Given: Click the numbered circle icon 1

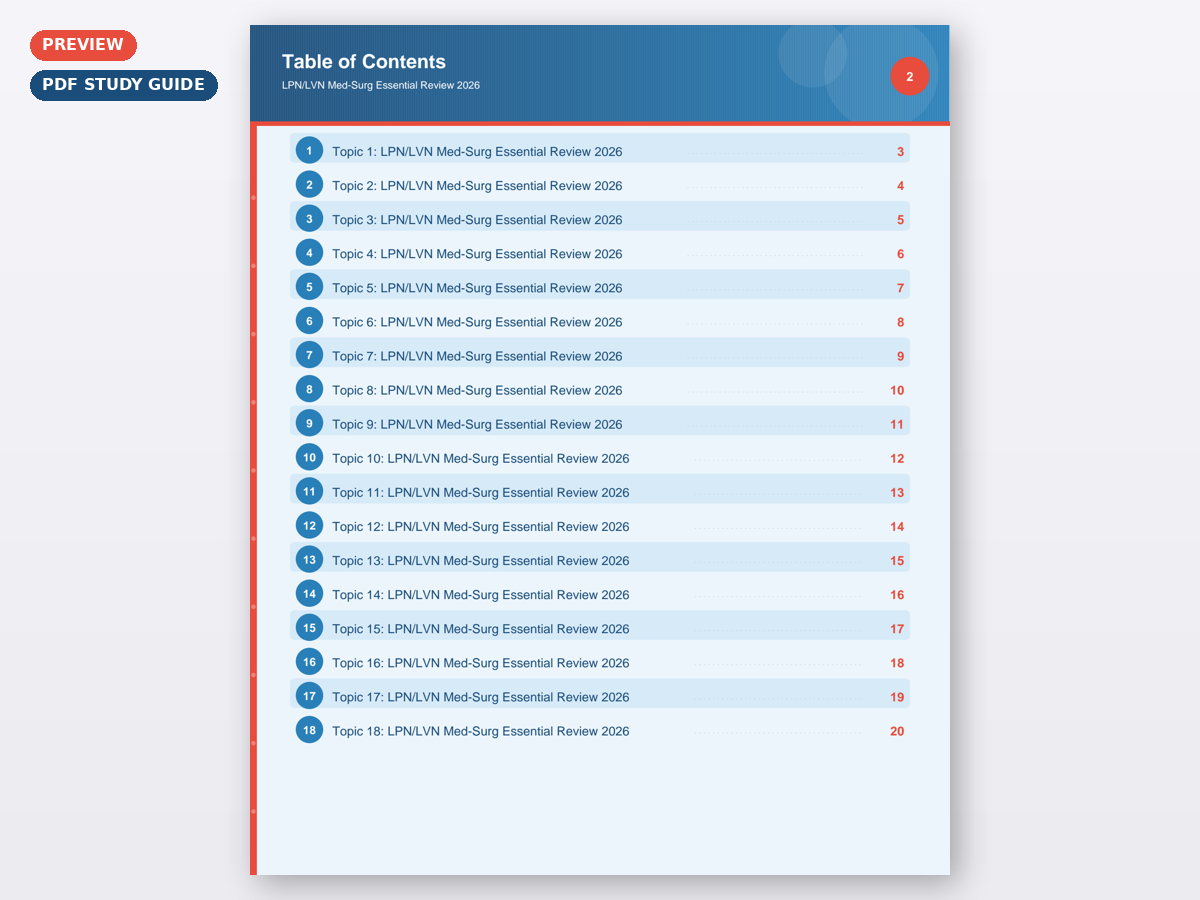Looking at the screenshot, I should [309, 151].
